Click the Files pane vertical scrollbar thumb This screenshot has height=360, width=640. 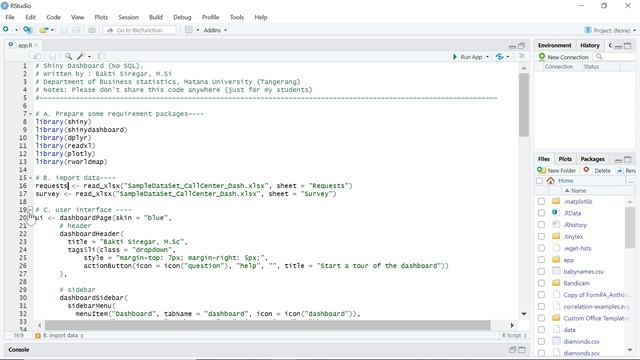630,227
